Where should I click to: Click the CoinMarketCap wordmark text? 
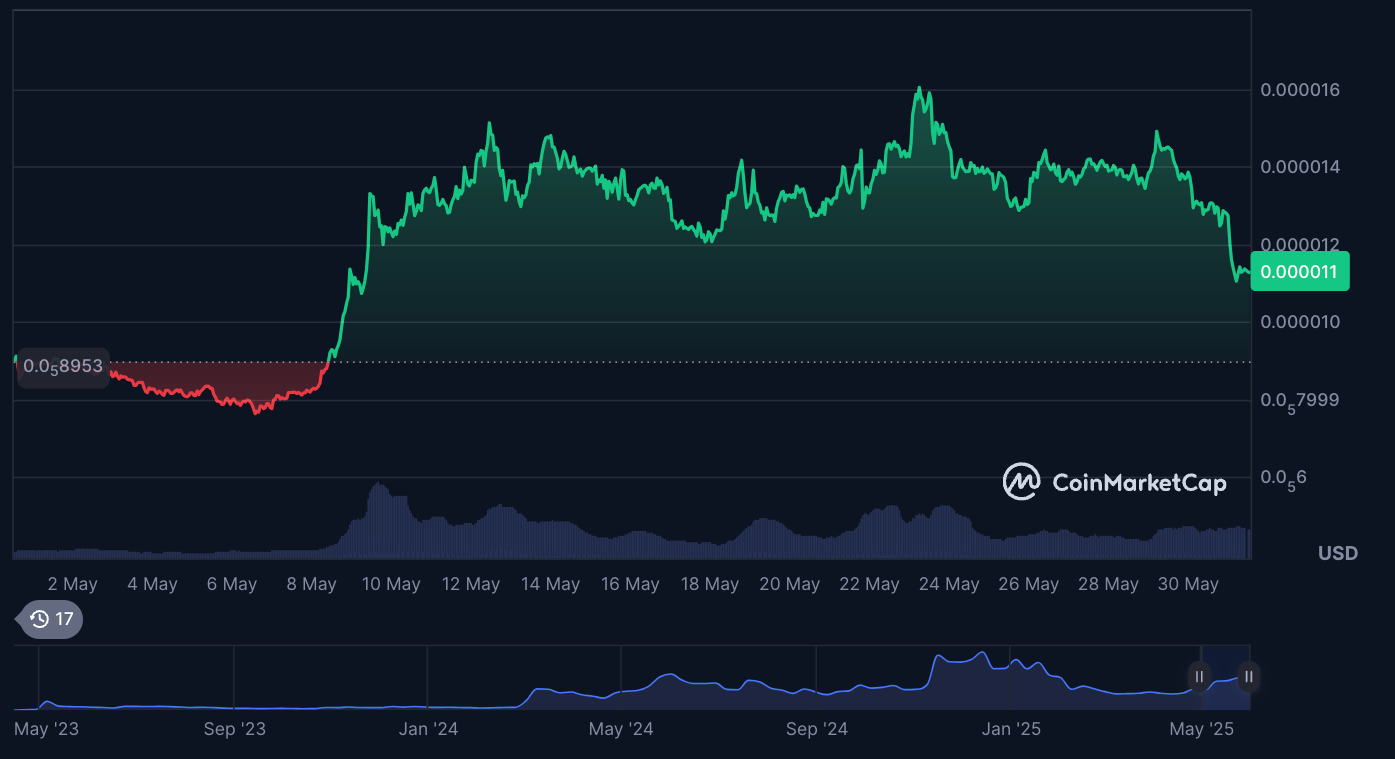1138,483
